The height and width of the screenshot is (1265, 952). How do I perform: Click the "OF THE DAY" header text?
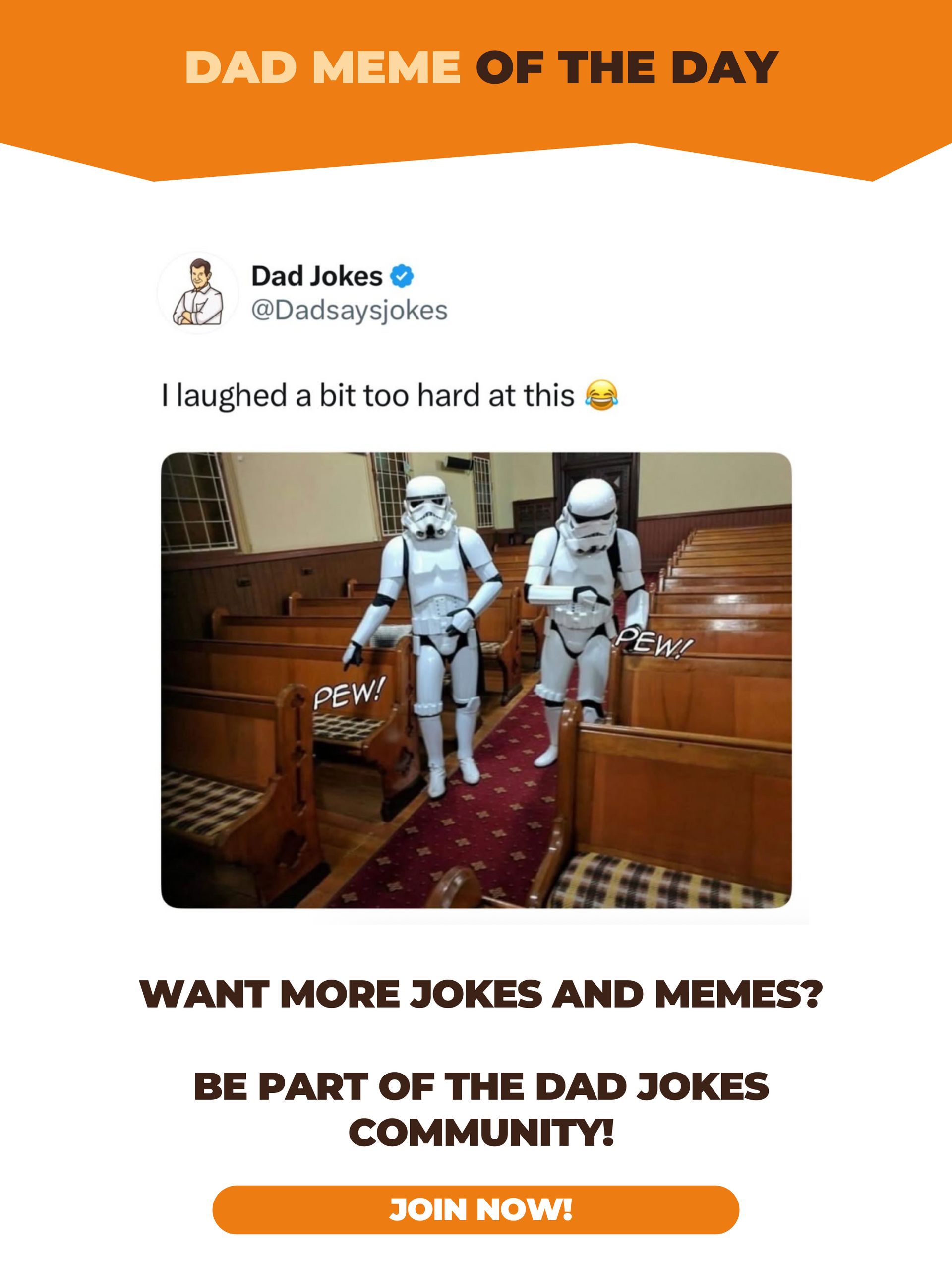[x=627, y=68]
